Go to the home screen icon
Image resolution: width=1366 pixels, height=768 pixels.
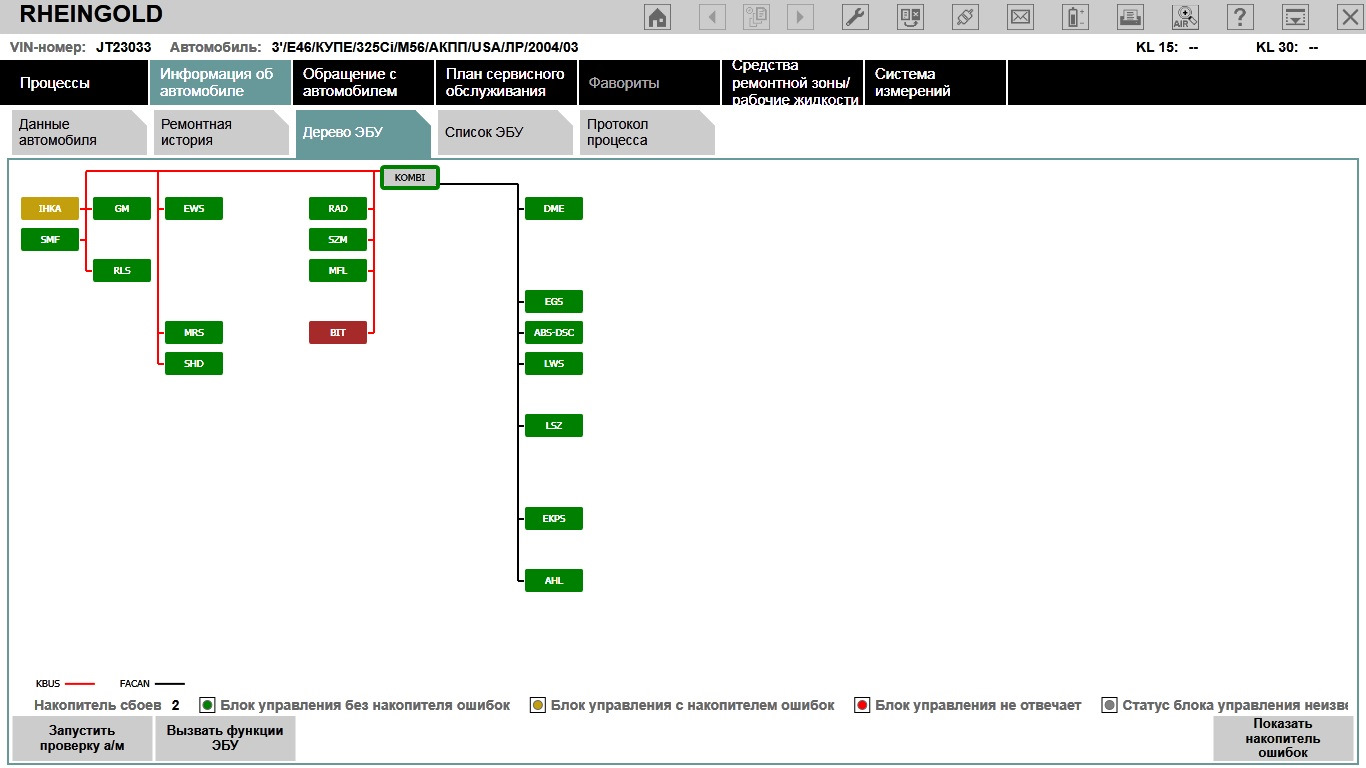[x=658, y=17]
